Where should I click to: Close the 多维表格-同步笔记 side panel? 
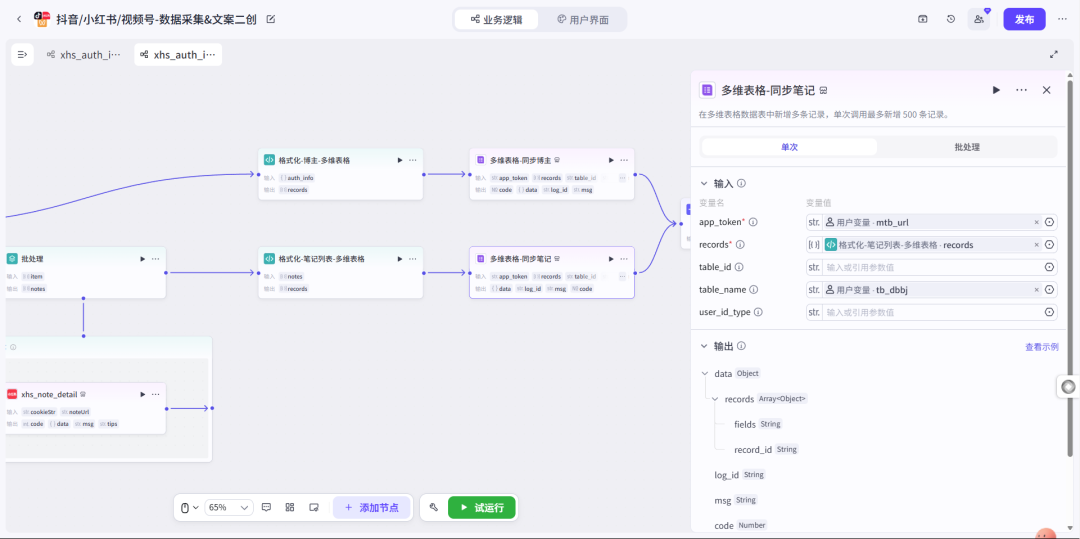(x=1046, y=90)
